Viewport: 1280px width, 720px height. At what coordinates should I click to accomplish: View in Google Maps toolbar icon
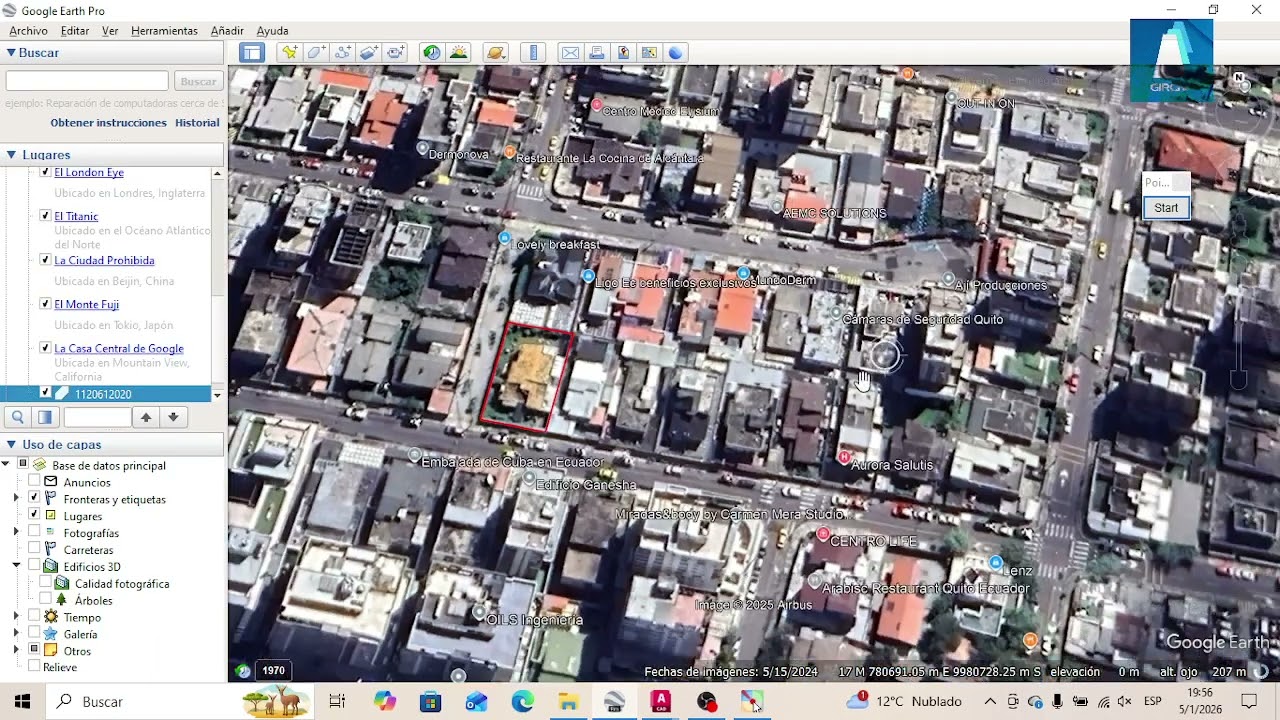(649, 53)
